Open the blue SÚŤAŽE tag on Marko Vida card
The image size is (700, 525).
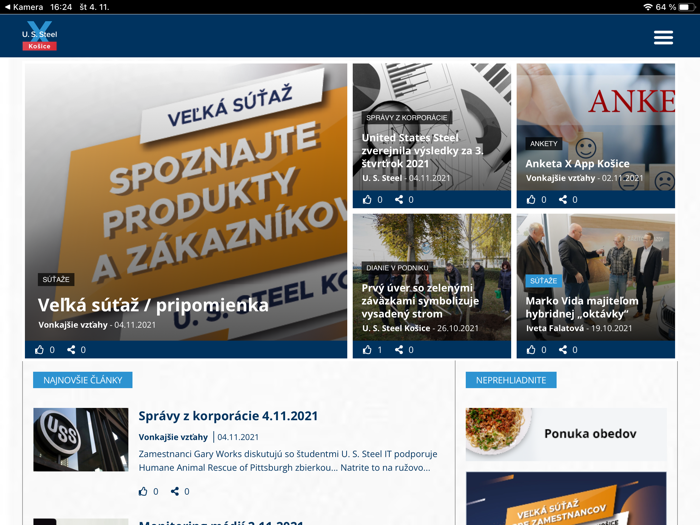point(543,281)
